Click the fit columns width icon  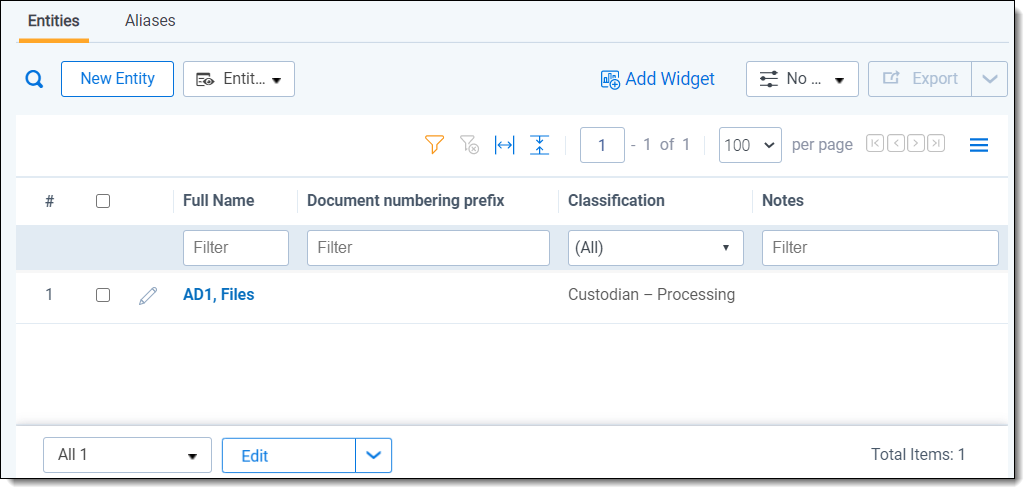[505, 145]
